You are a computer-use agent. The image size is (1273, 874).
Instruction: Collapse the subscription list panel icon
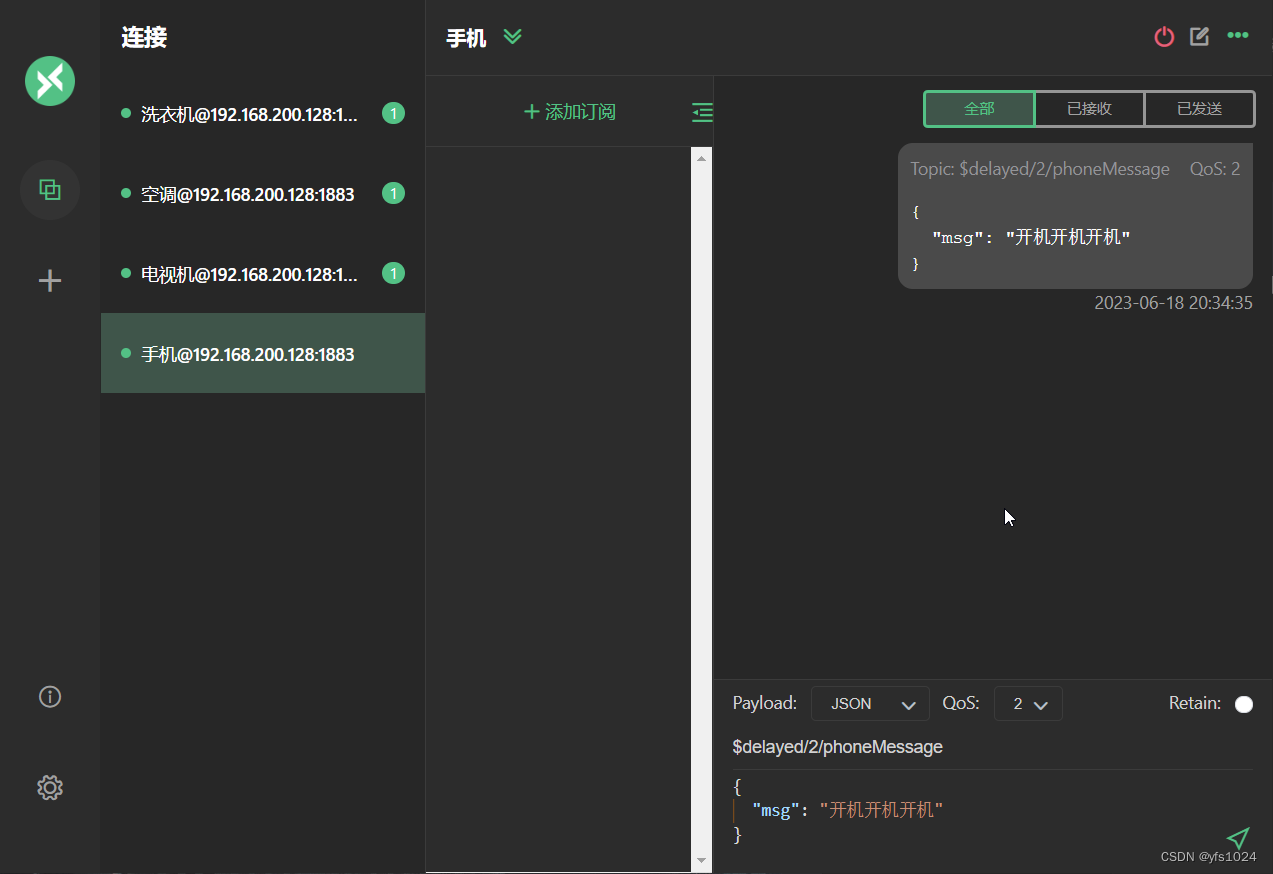(x=702, y=112)
